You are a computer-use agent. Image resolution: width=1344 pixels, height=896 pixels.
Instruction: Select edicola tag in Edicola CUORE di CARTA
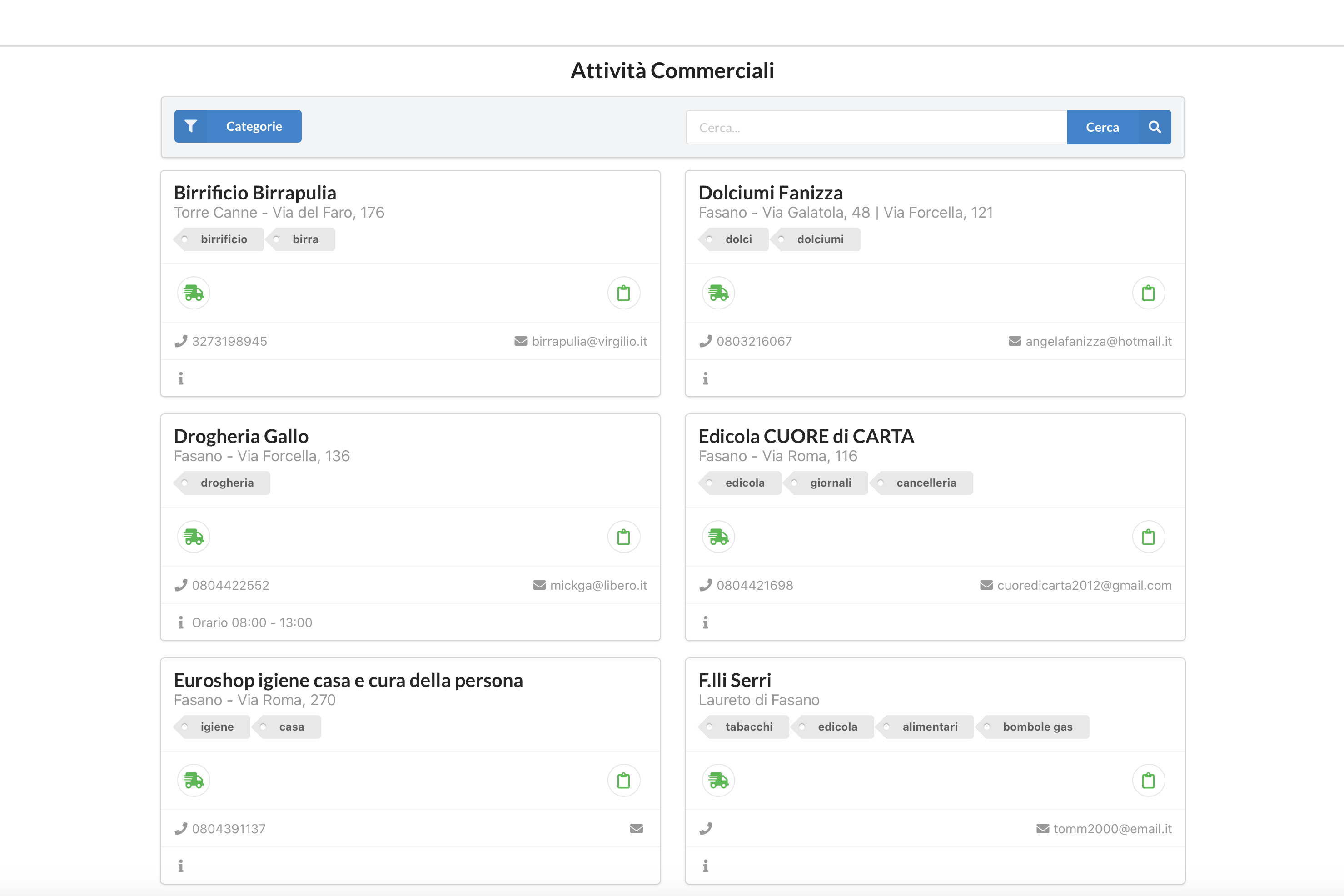[x=740, y=483]
